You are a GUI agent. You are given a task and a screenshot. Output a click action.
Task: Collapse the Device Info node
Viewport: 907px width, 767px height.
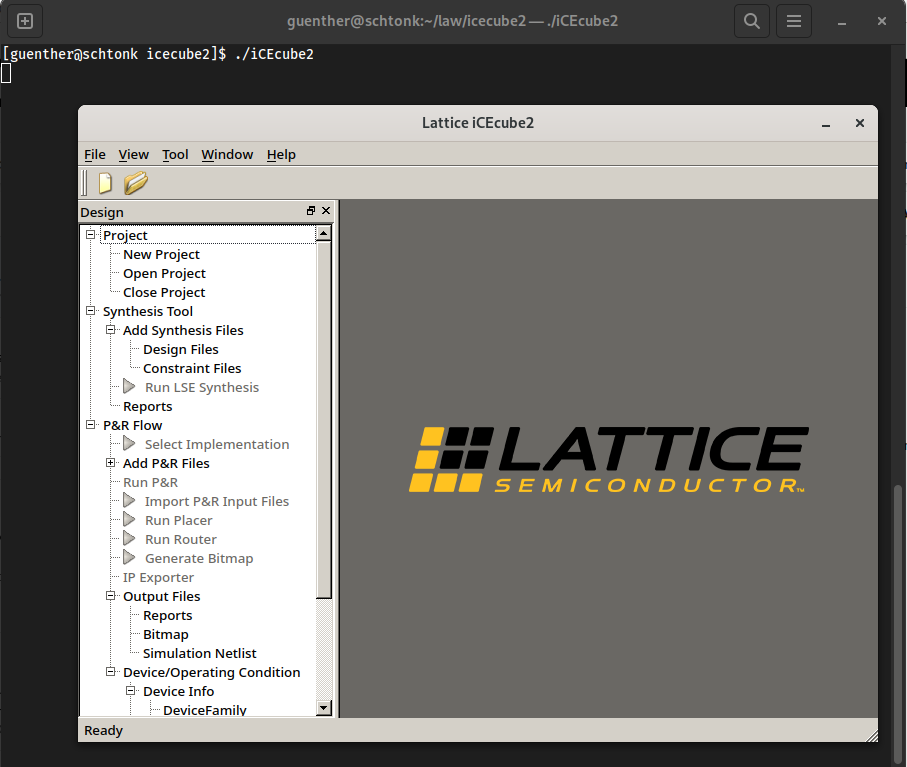(131, 691)
